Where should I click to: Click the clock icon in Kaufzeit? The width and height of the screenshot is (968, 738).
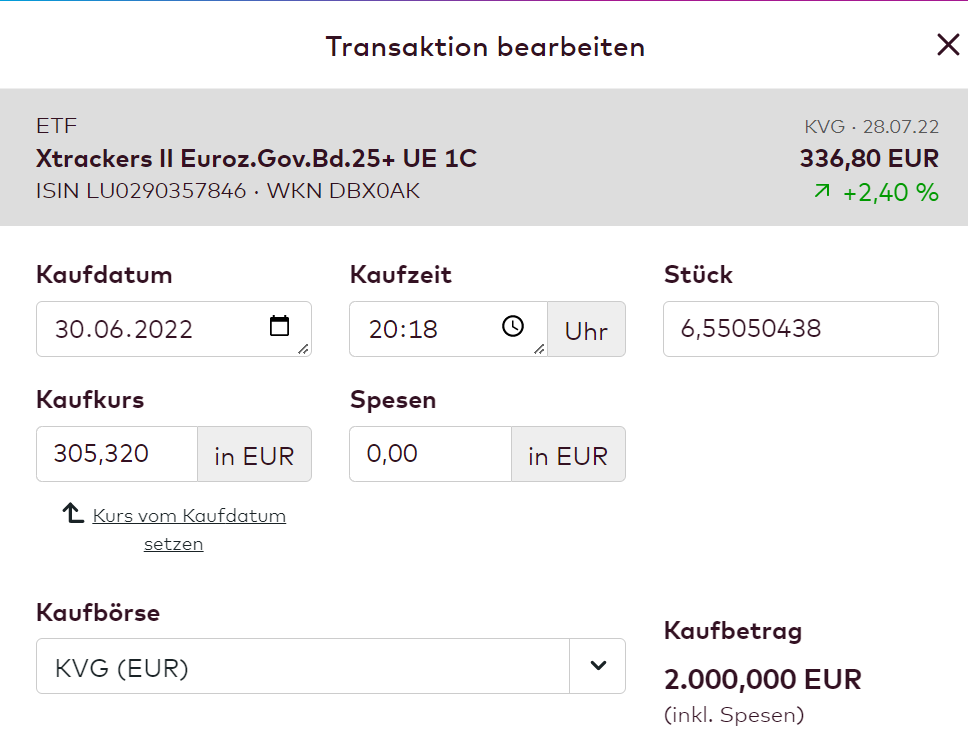(x=513, y=326)
